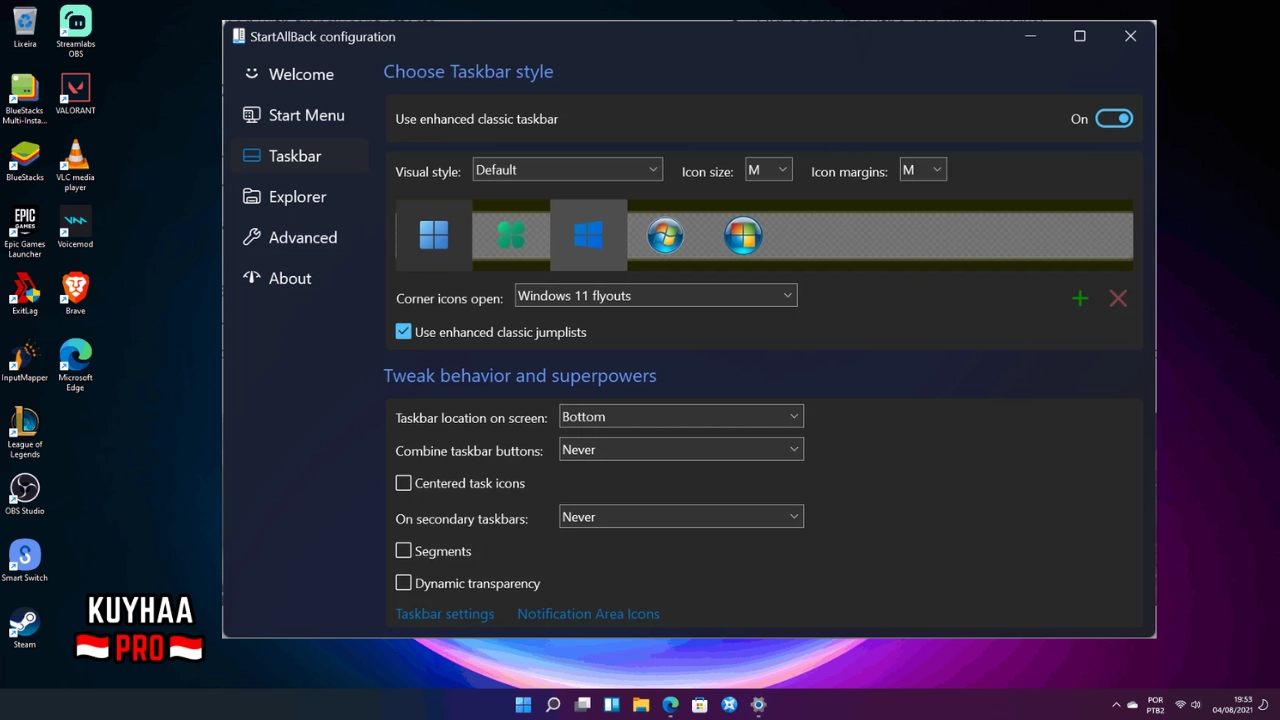Remove the custom start button image
Image resolution: width=1280 pixels, height=720 pixels.
[1118, 298]
